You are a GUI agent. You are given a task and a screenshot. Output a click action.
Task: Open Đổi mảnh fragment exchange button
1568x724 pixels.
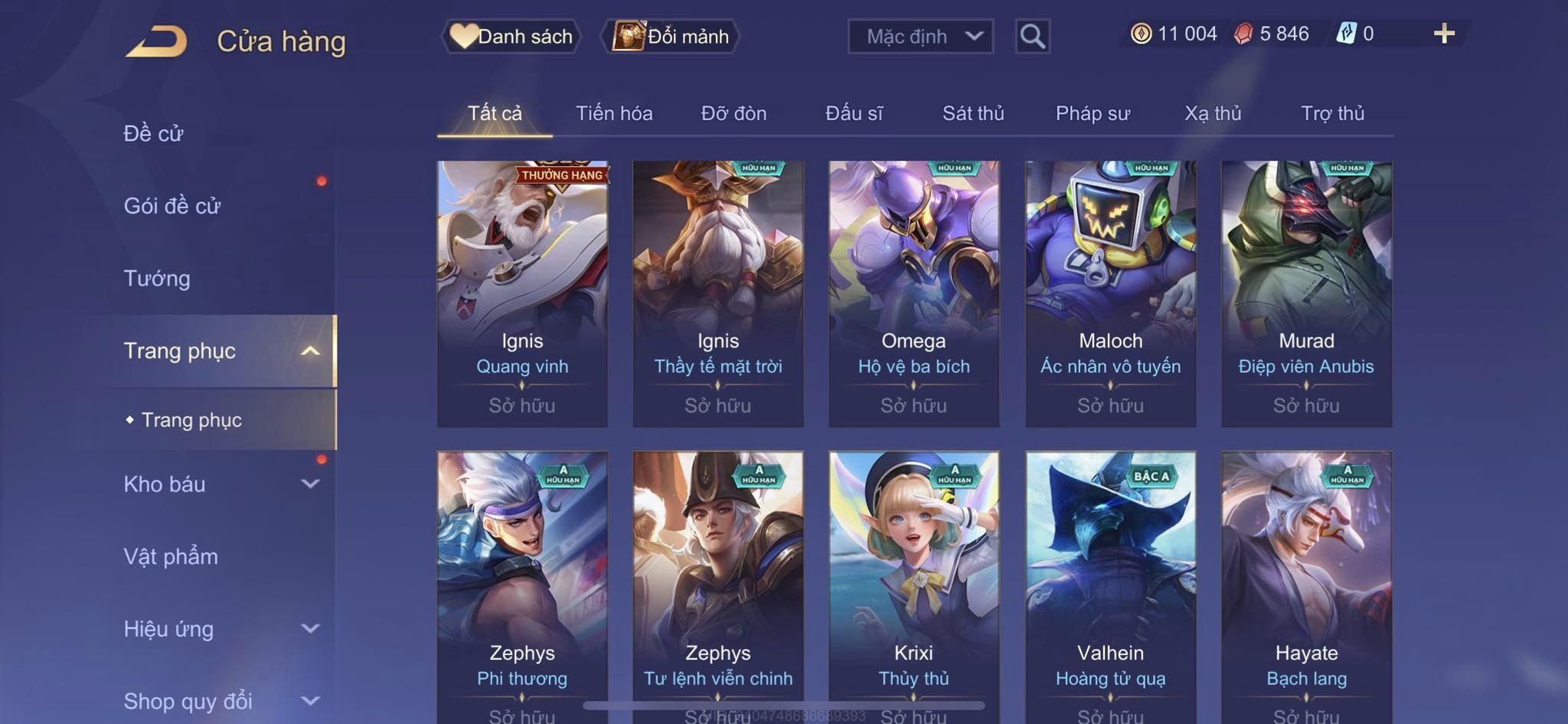pyautogui.click(x=671, y=36)
